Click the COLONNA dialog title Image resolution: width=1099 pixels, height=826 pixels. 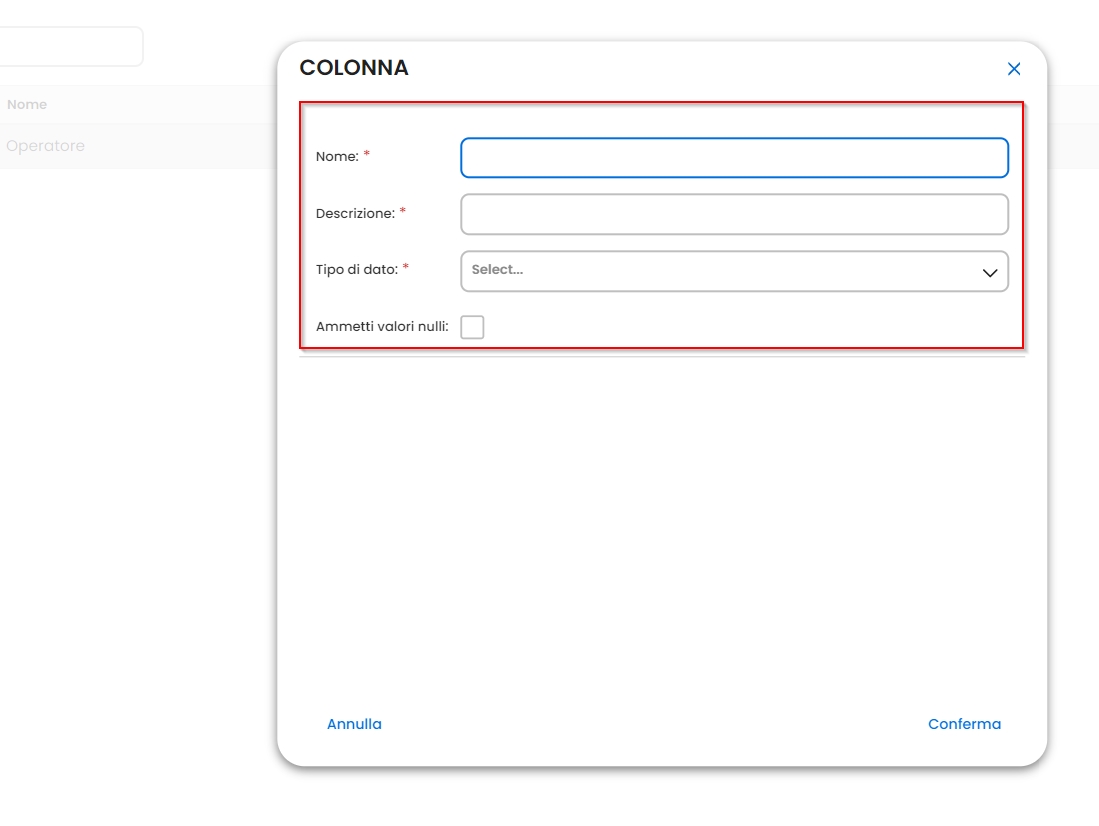click(354, 68)
